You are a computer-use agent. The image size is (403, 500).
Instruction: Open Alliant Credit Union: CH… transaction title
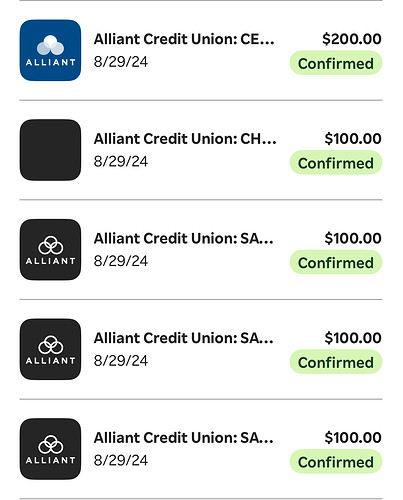click(185, 139)
